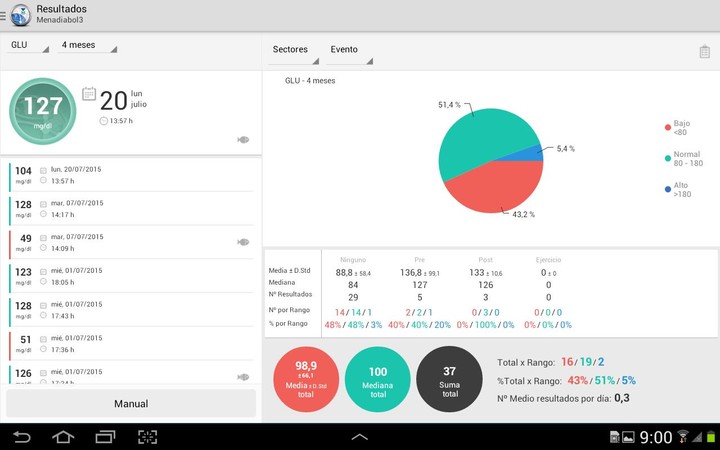Tap the fish icon on the 49 mg/dl entry
The height and width of the screenshot is (450, 720).
pos(243,242)
